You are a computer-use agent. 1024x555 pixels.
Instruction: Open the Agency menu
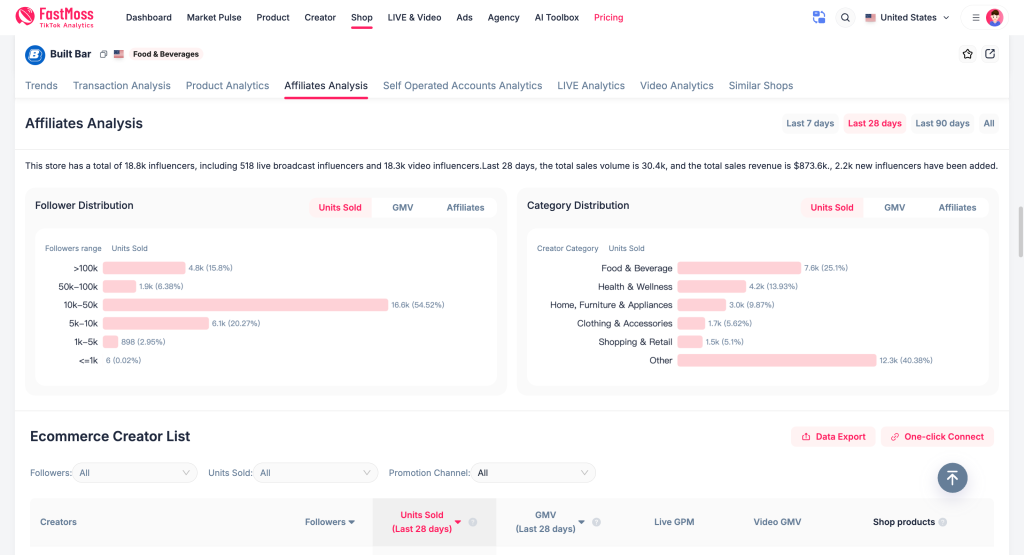[504, 18]
